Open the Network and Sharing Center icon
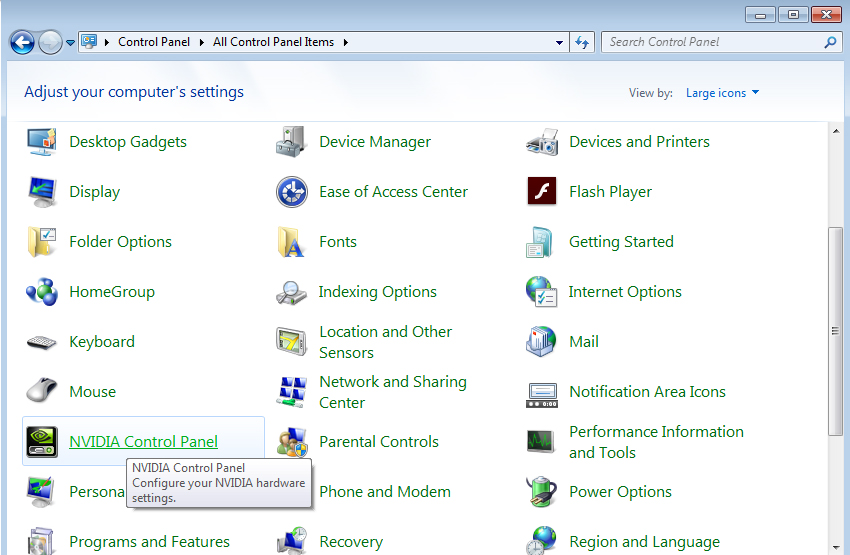This screenshot has width=850, height=555. (292, 392)
